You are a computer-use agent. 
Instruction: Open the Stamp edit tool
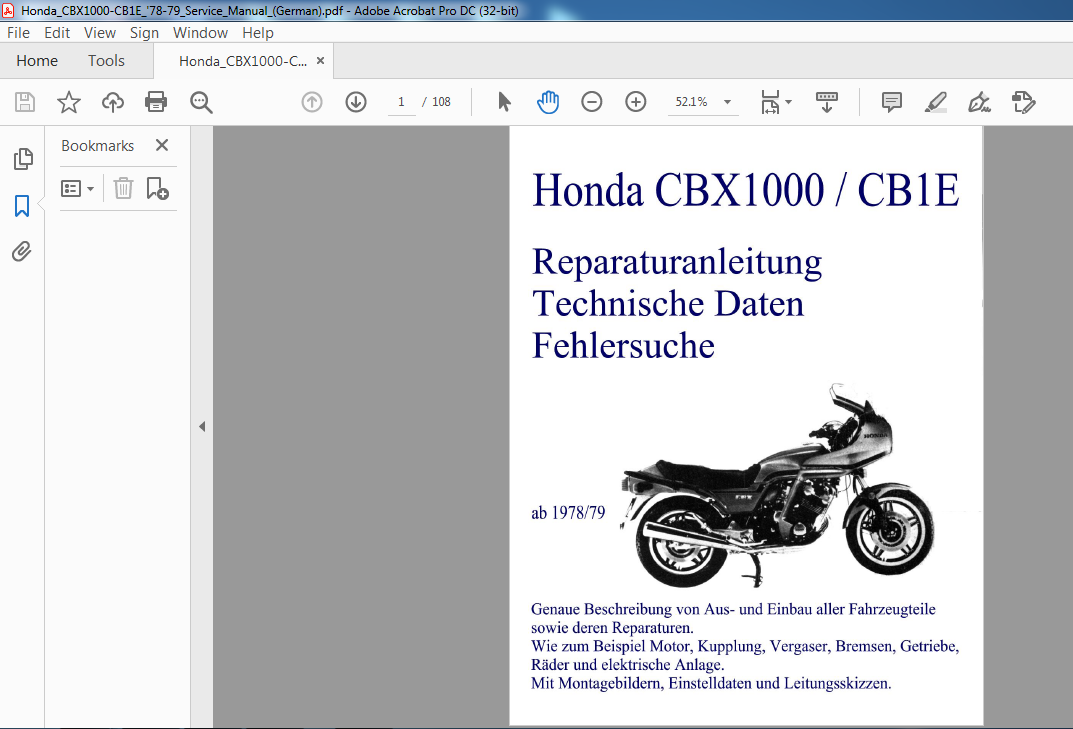[x=1024, y=102]
